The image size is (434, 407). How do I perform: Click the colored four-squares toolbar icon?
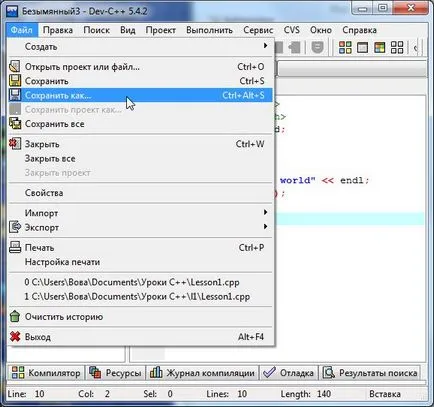(345, 48)
